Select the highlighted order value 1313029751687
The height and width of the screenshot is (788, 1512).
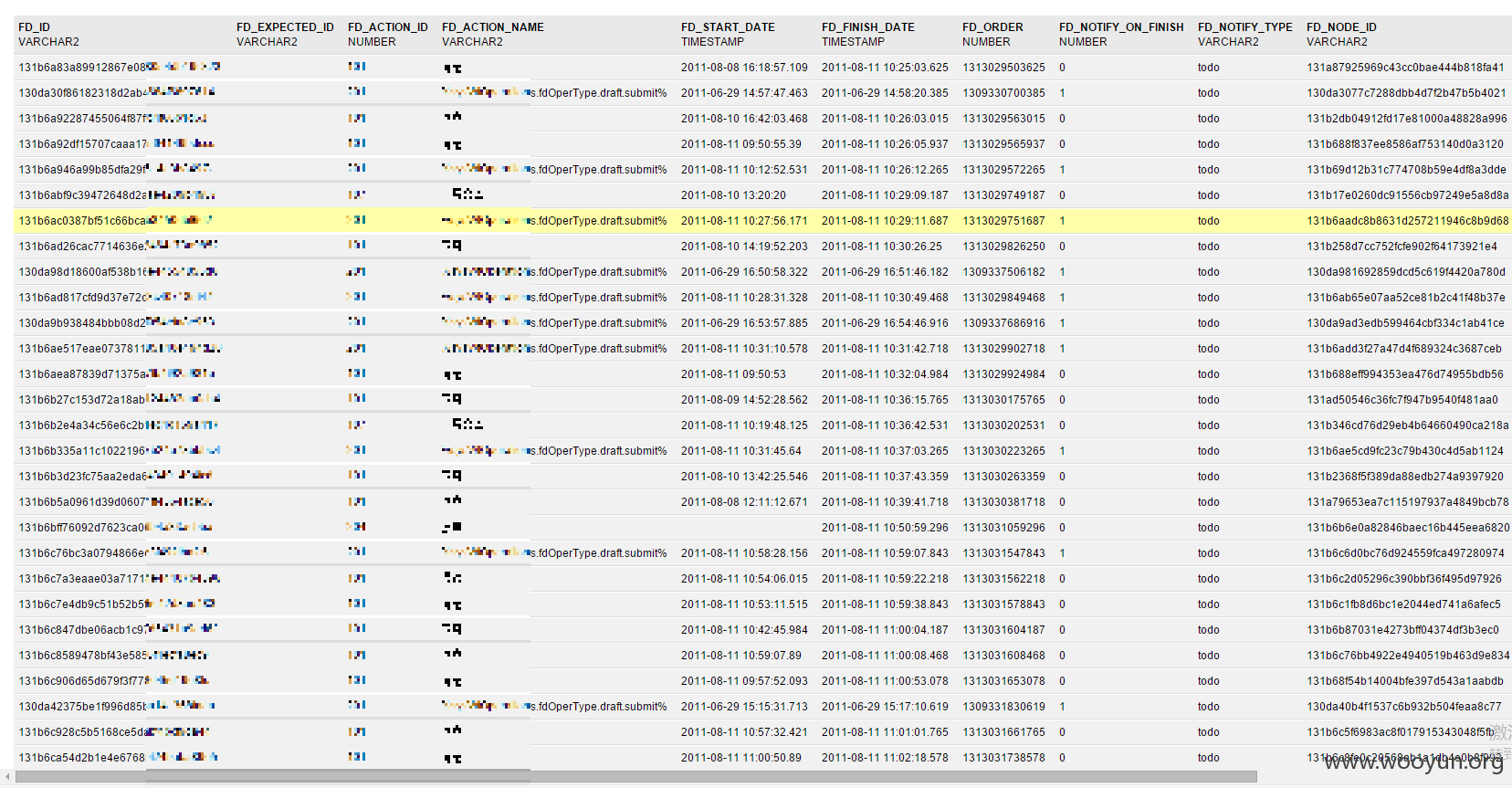[1003, 221]
